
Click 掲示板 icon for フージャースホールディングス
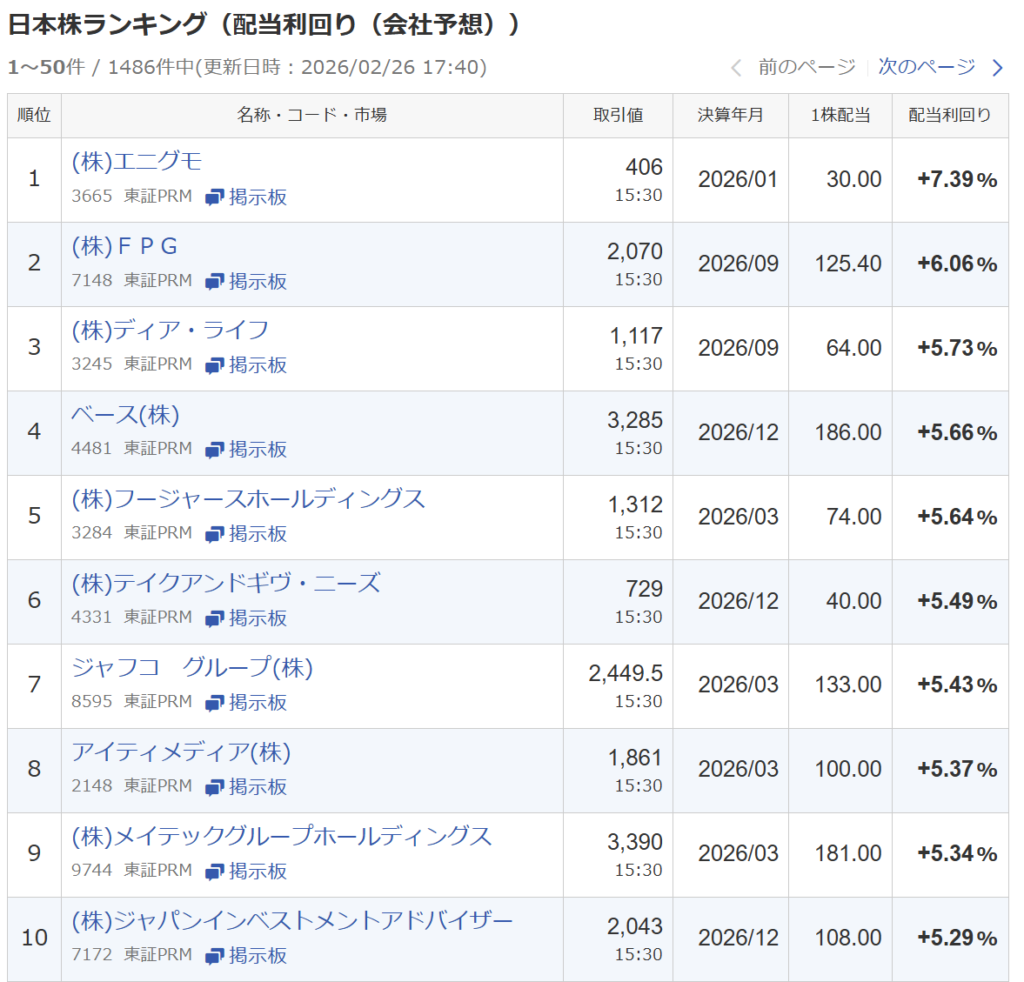click(x=215, y=534)
